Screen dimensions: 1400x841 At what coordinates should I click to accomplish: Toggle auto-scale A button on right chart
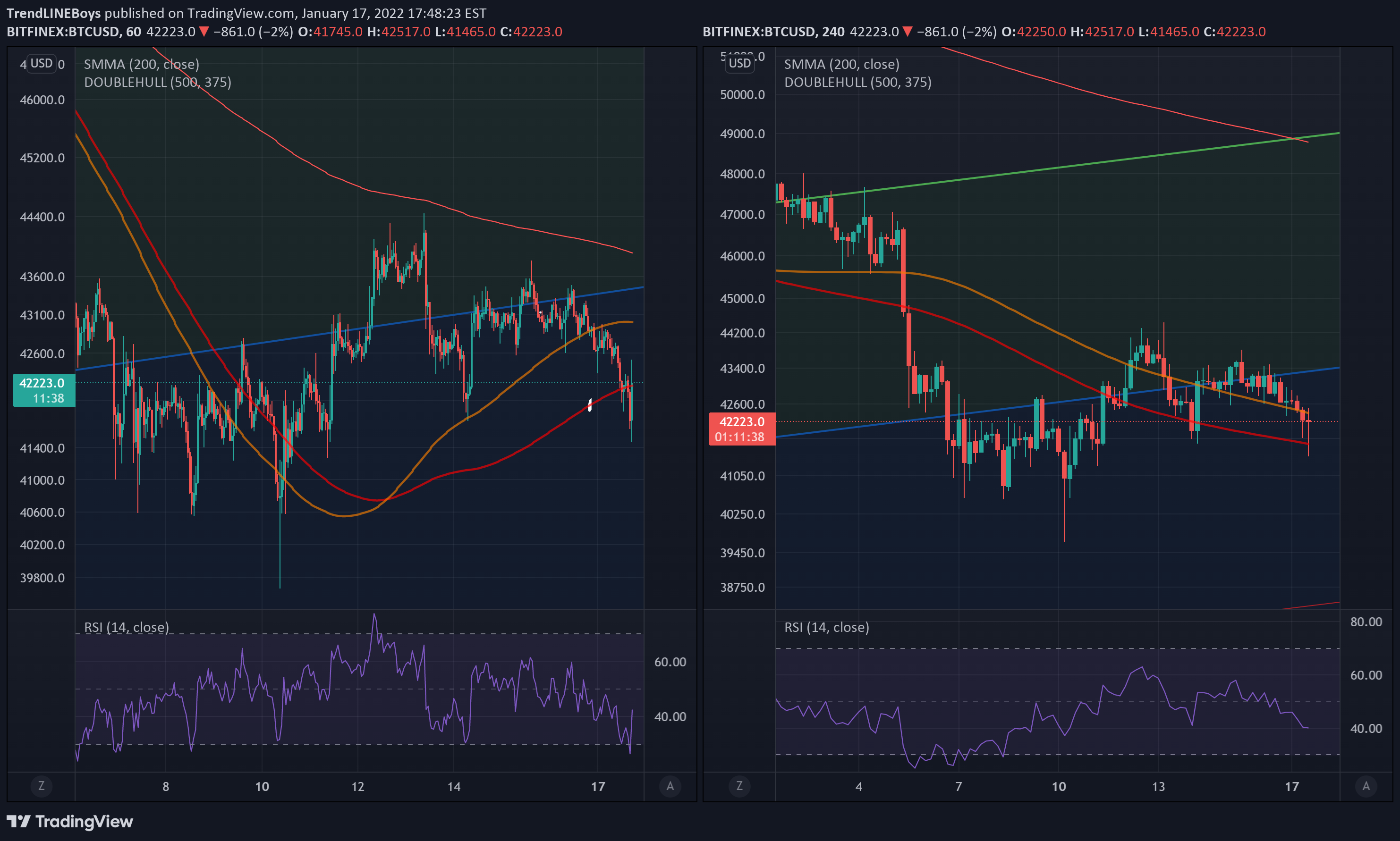tap(1366, 786)
